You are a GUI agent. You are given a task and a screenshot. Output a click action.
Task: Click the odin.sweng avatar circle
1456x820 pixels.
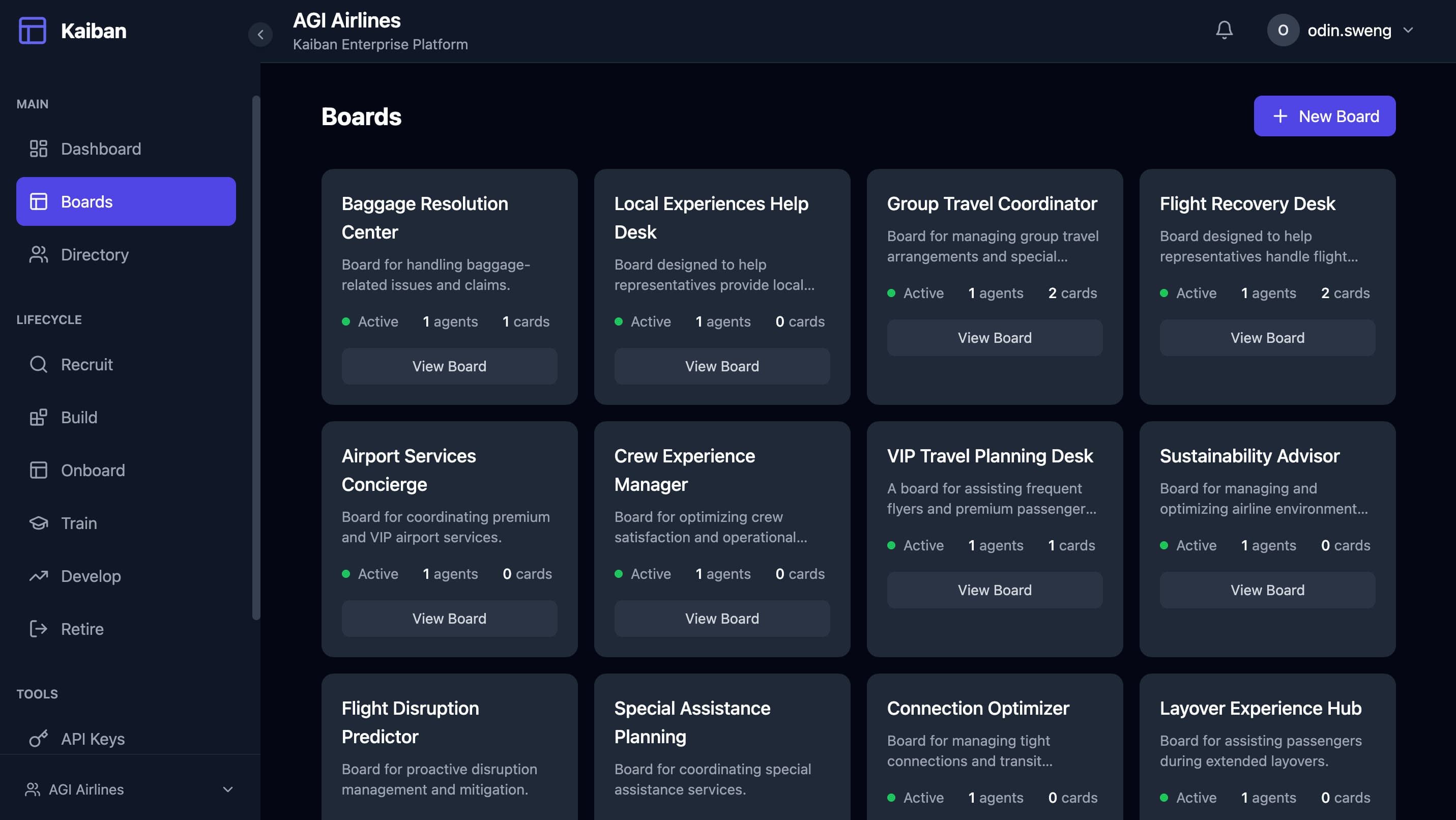pyautogui.click(x=1283, y=30)
